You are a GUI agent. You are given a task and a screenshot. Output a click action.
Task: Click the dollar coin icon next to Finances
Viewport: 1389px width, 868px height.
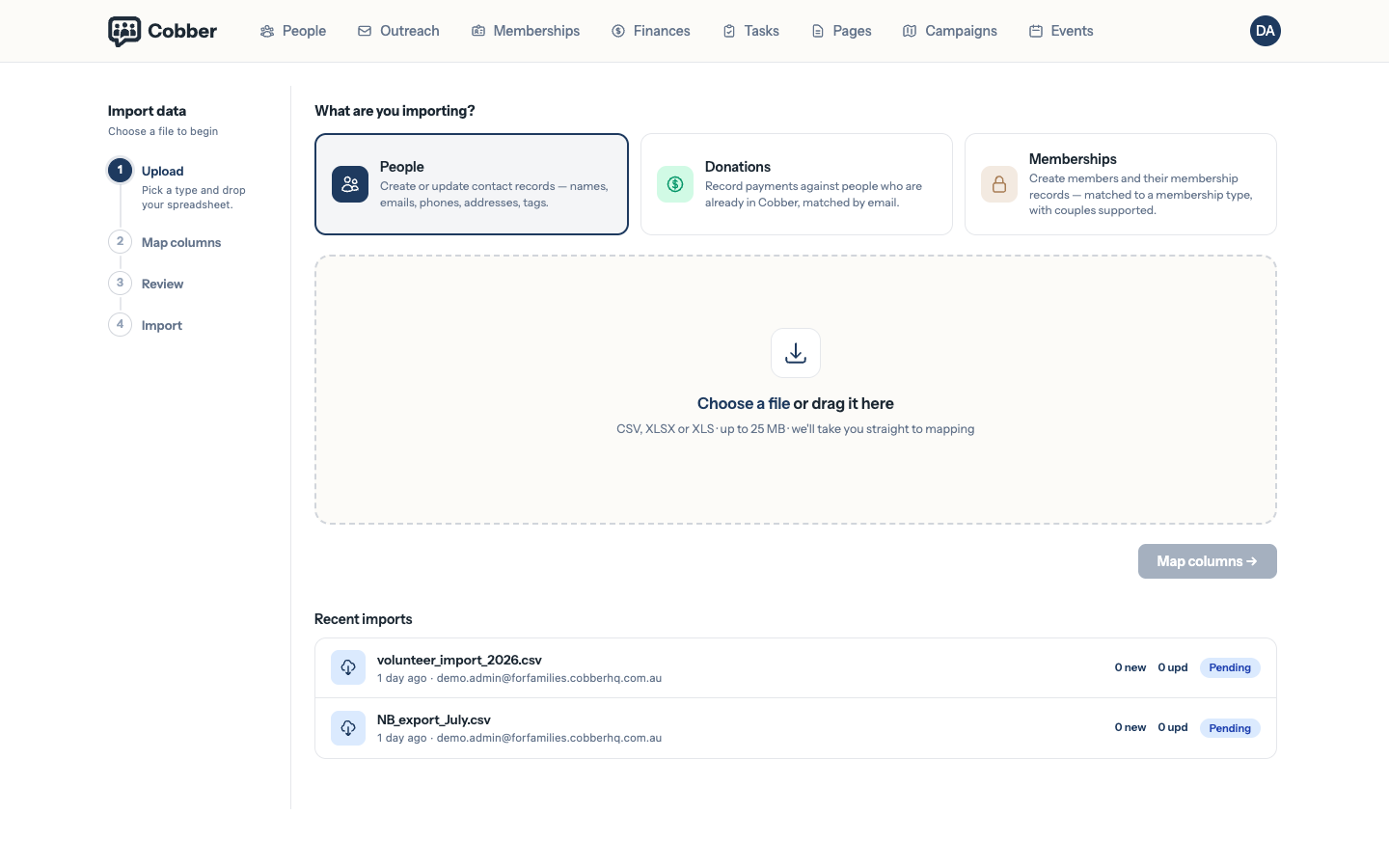(x=618, y=31)
